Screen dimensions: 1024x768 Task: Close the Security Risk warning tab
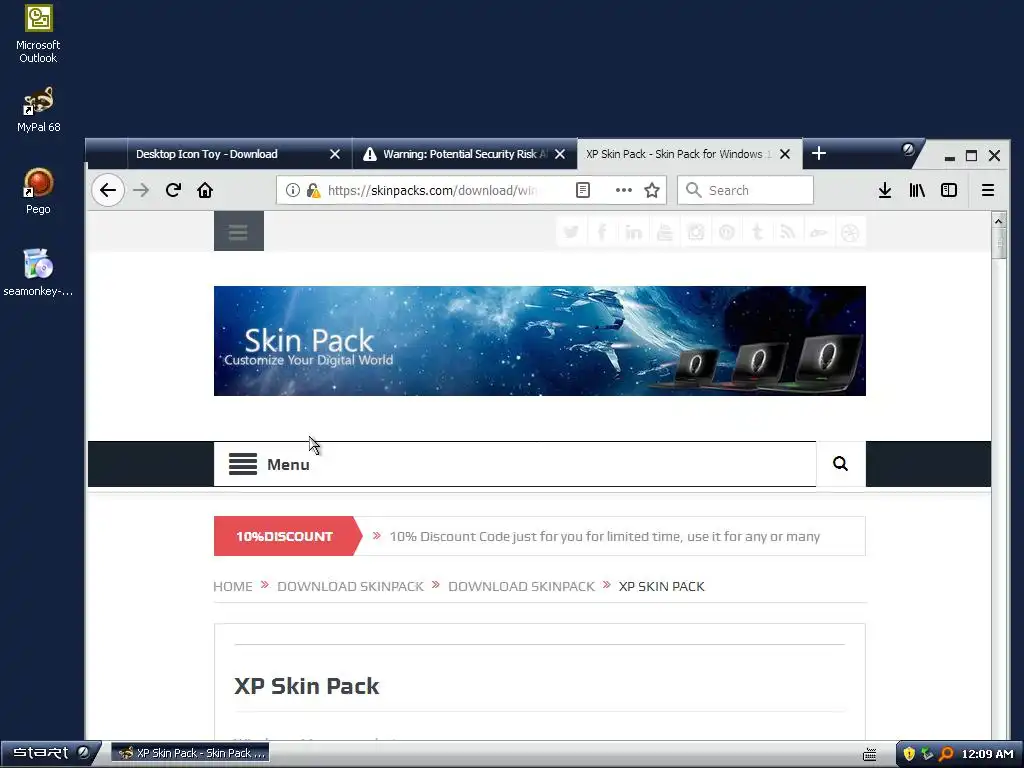(560, 154)
